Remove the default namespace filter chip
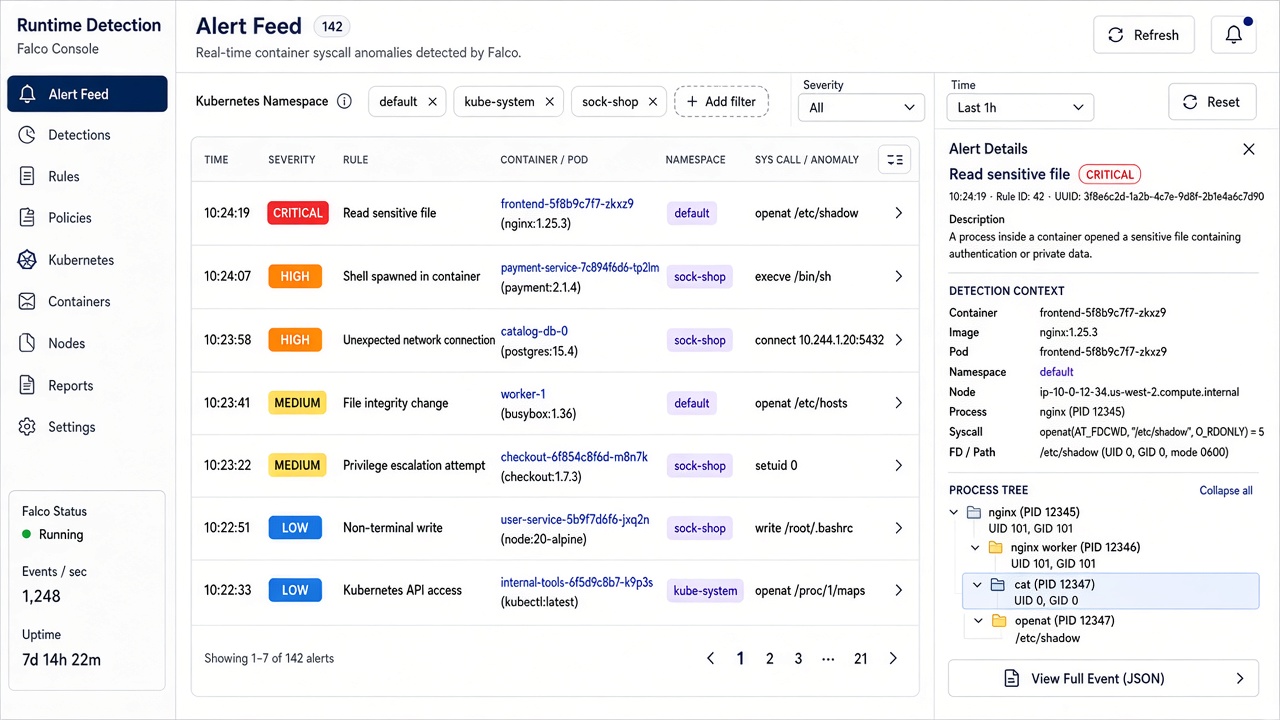 [432, 101]
